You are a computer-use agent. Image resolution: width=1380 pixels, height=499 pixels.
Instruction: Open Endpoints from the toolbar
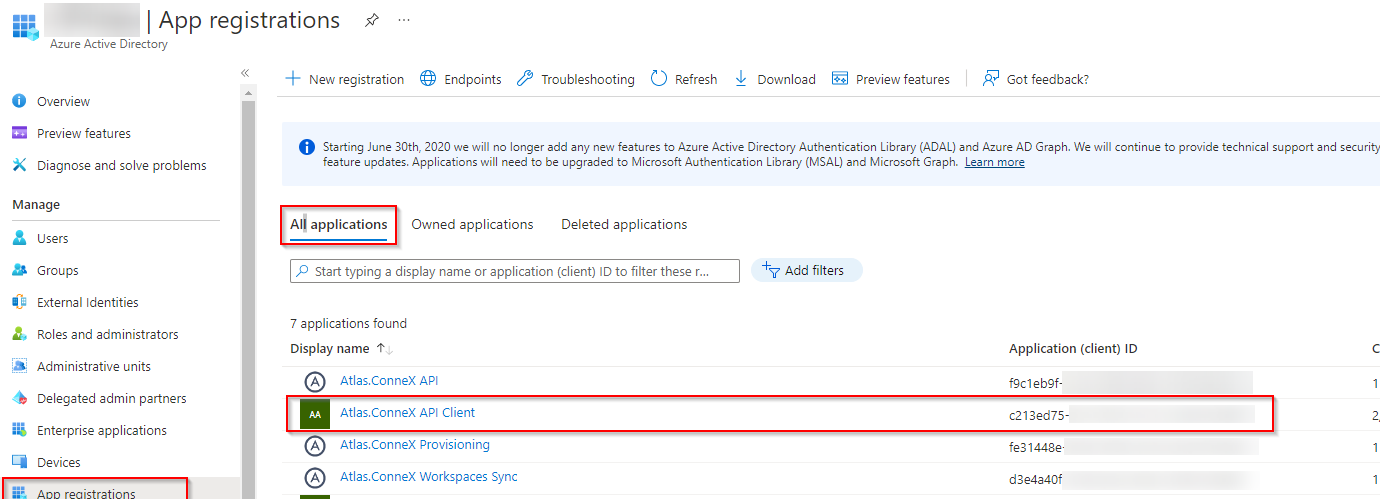coord(461,79)
